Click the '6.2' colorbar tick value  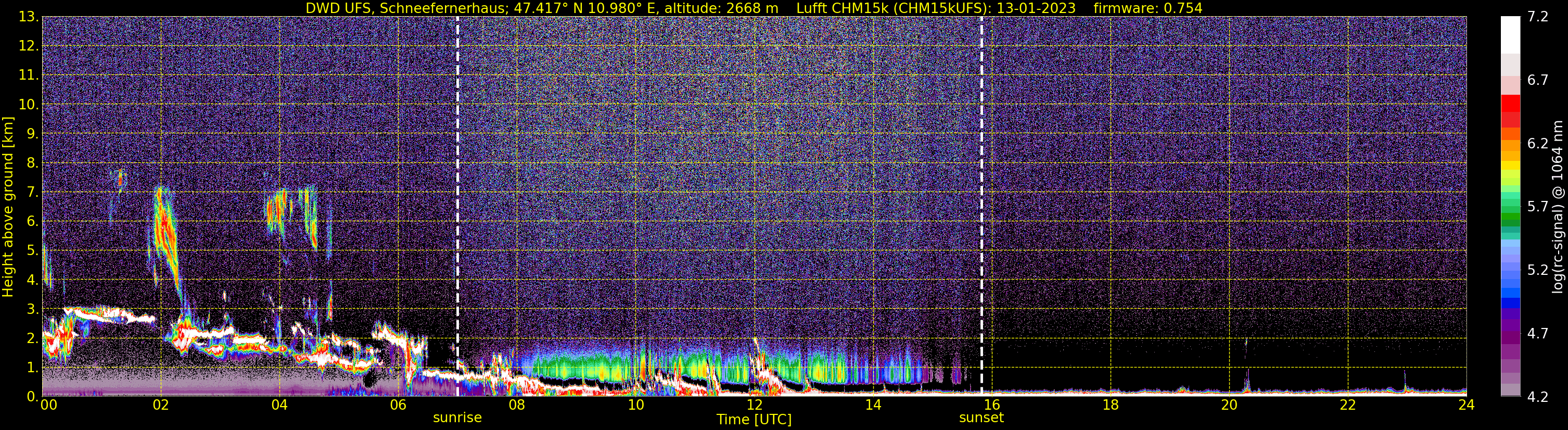(x=1538, y=144)
